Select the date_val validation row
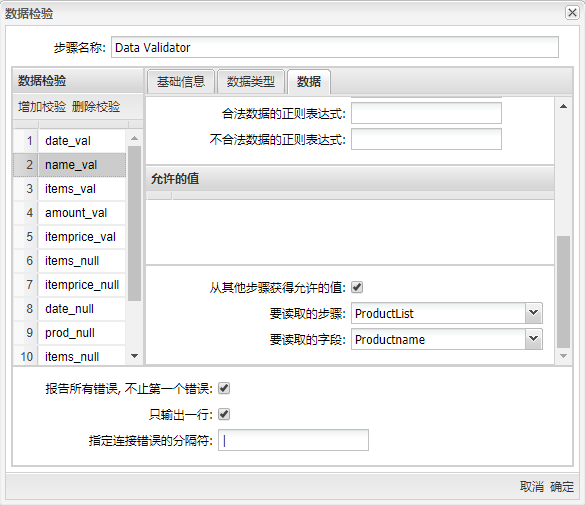 (x=70, y=141)
